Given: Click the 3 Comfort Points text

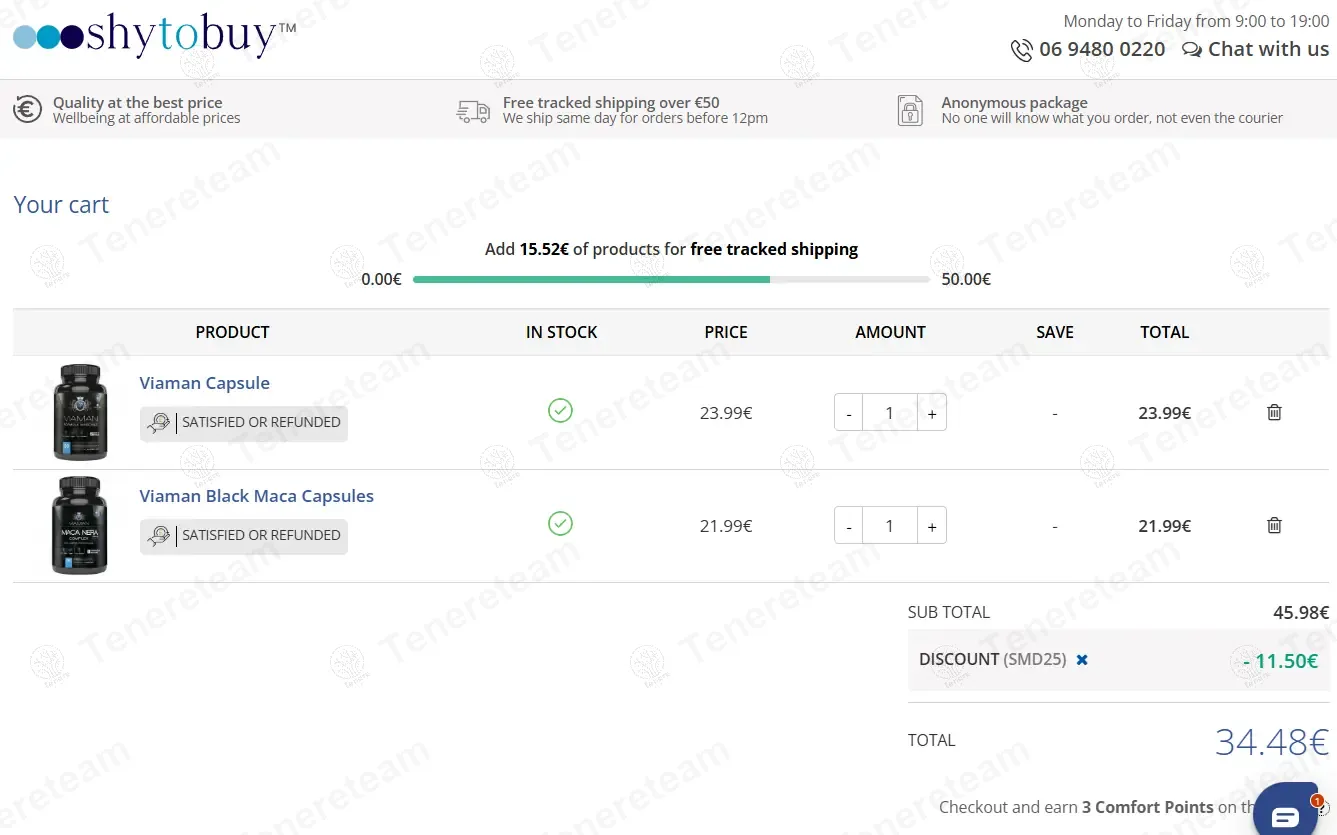Looking at the screenshot, I should tap(1147, 807).
